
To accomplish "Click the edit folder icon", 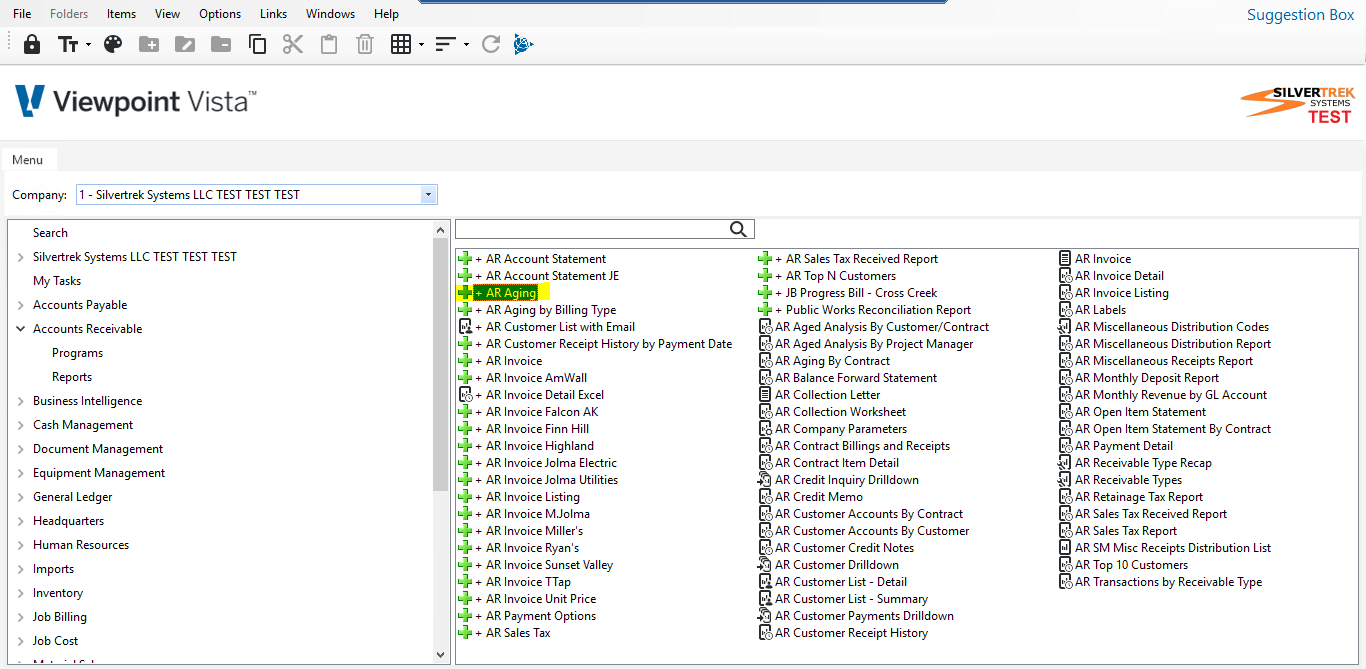I will tap(185, 44).
